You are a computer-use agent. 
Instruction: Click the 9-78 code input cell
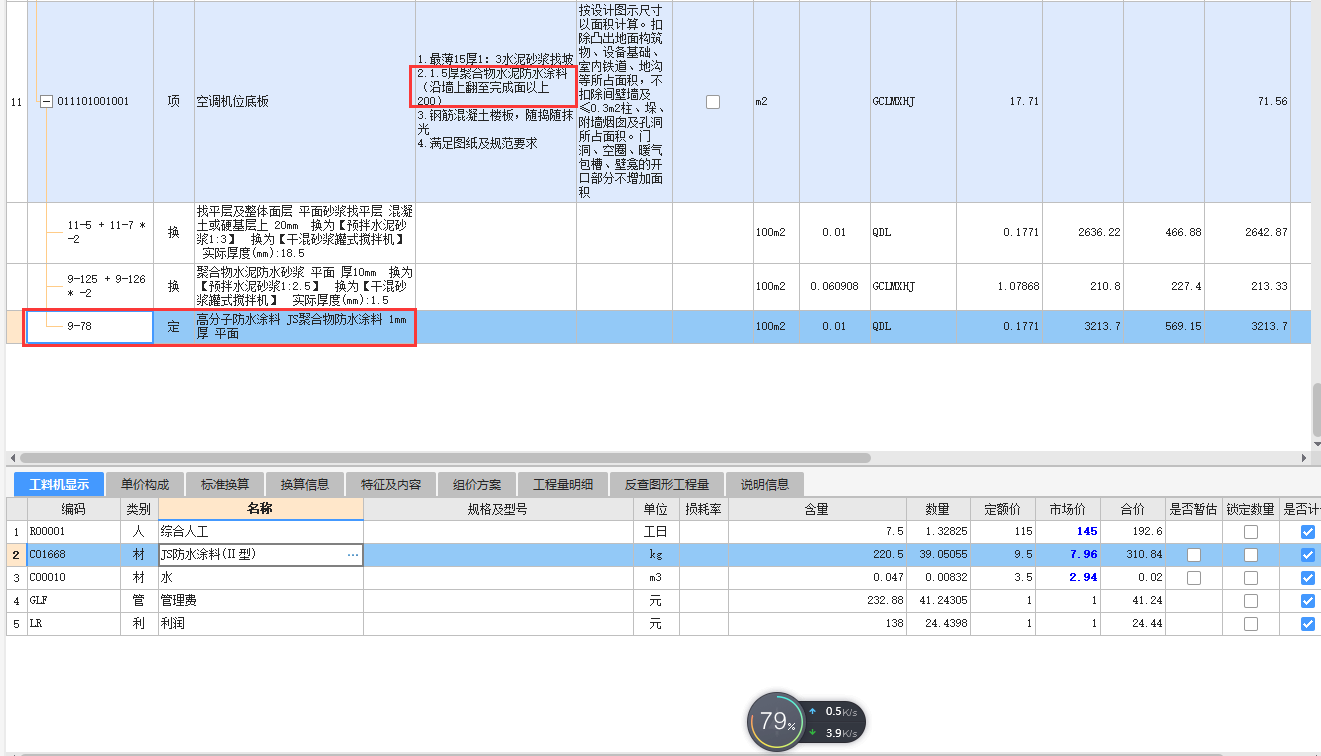(90, 326)
